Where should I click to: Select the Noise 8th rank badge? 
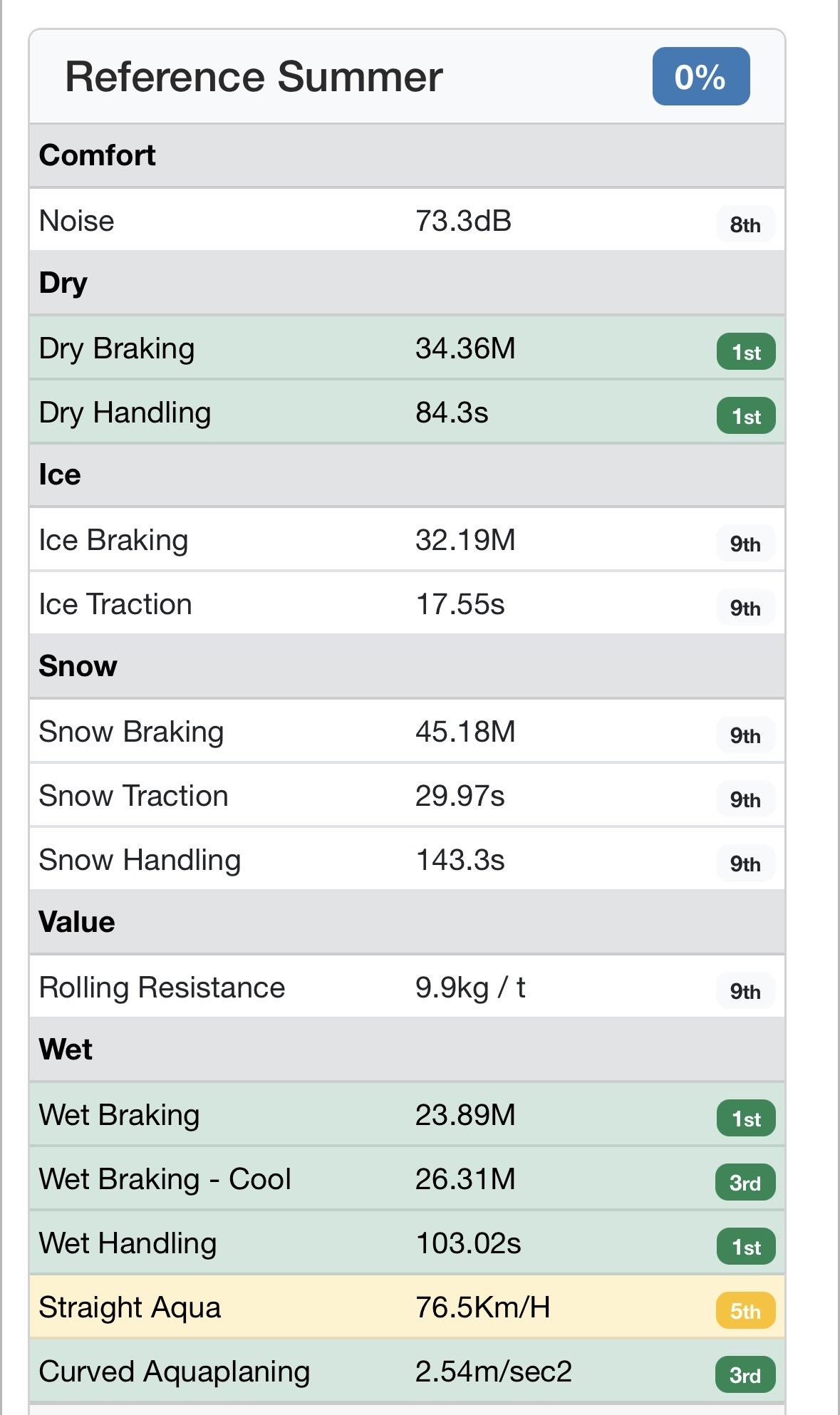(745, 224)
